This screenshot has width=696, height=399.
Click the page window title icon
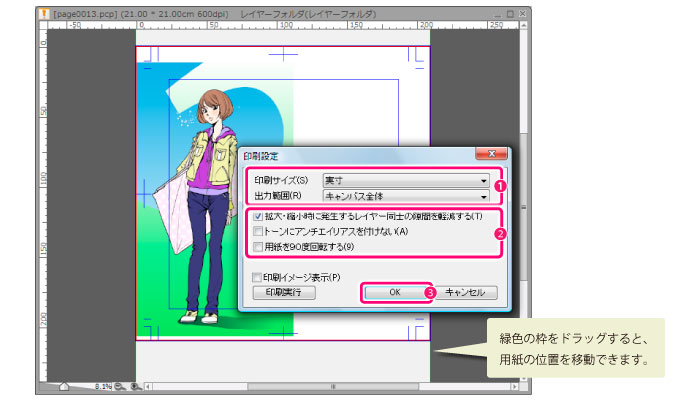point(44,14)
